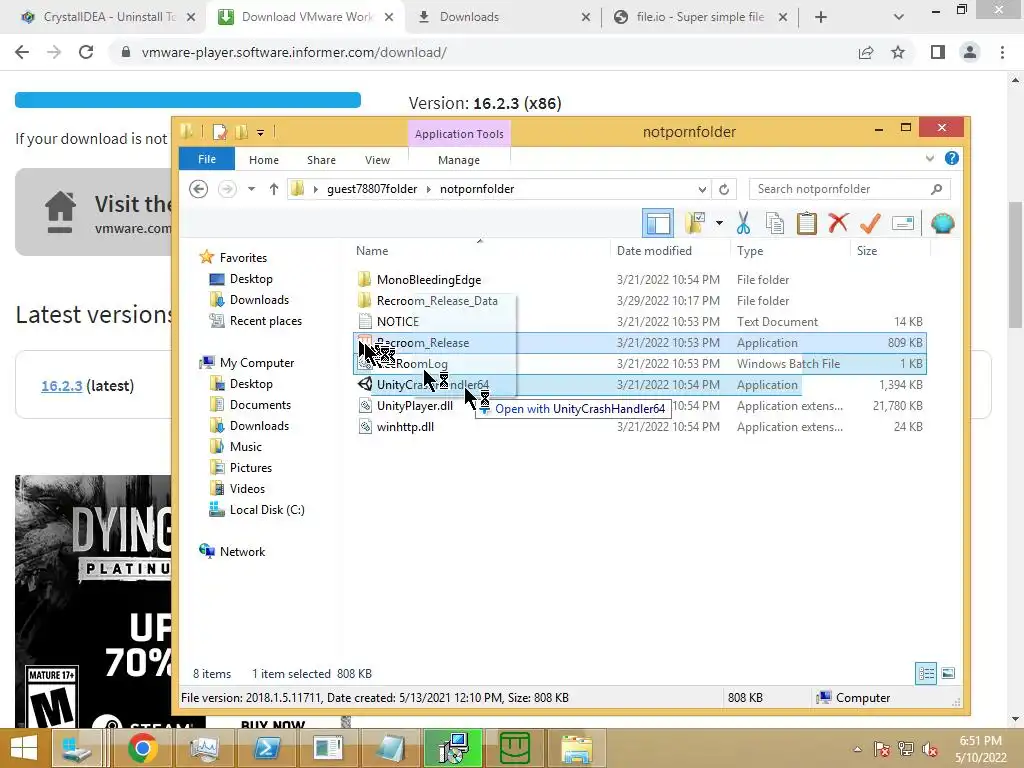Show hidden tray icons arrow

(x=857, y=749)
